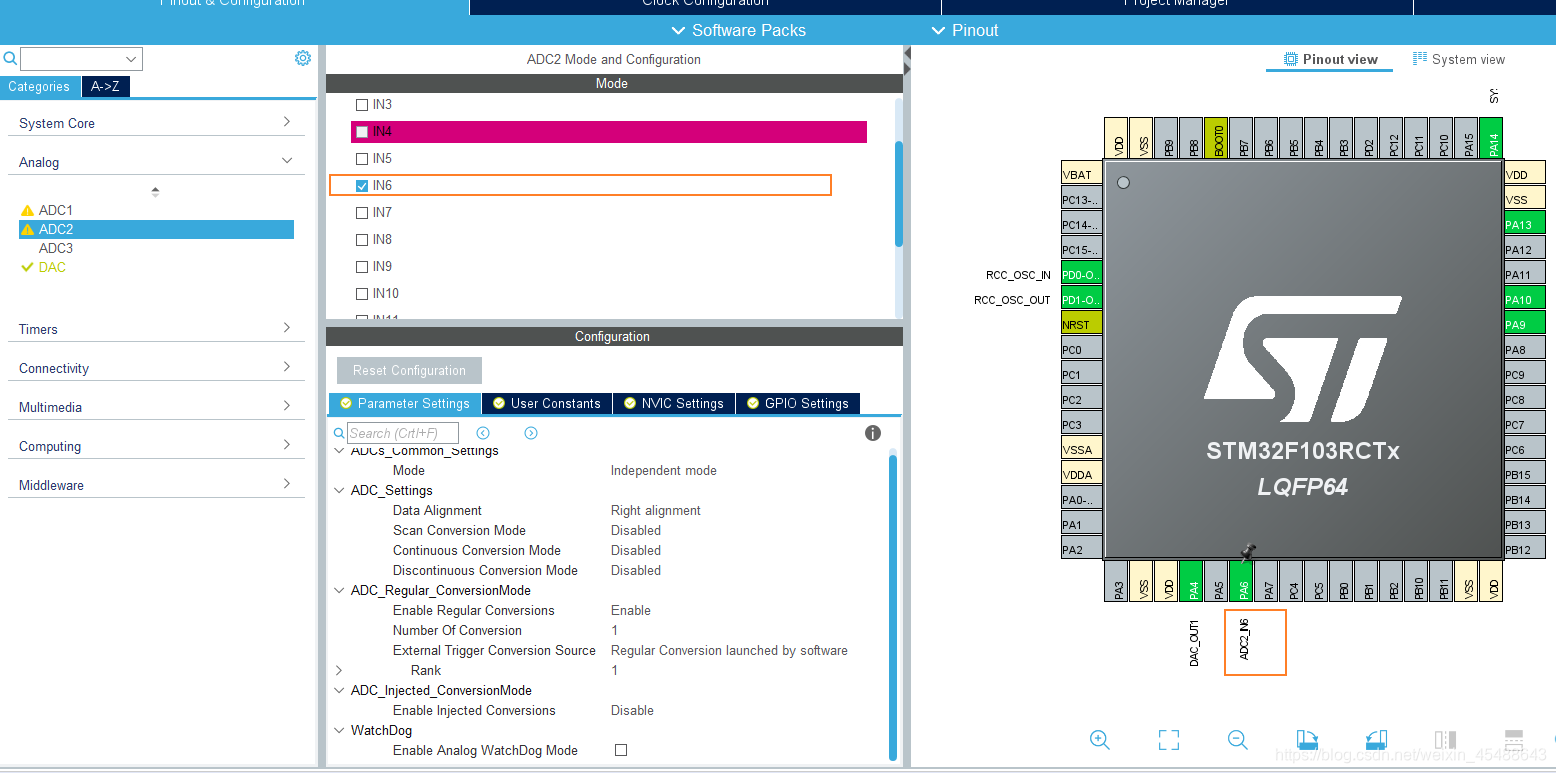1556x773 pixels.
Task: Rotate the chip clockwise
Action: (x=1306, y=740)
